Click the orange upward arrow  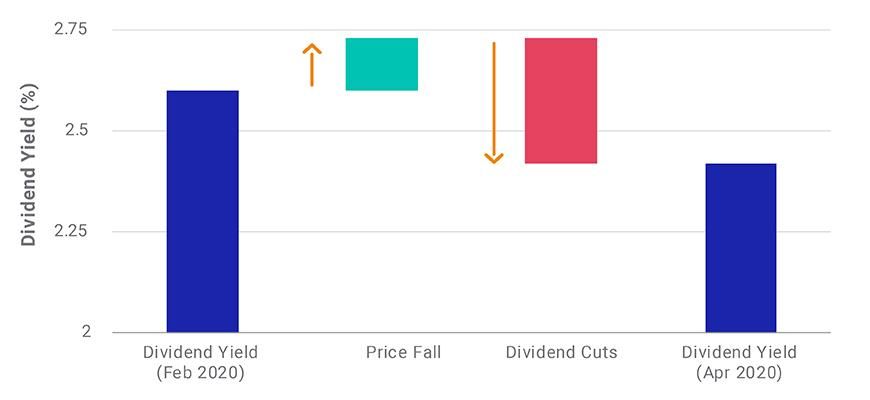312,65
